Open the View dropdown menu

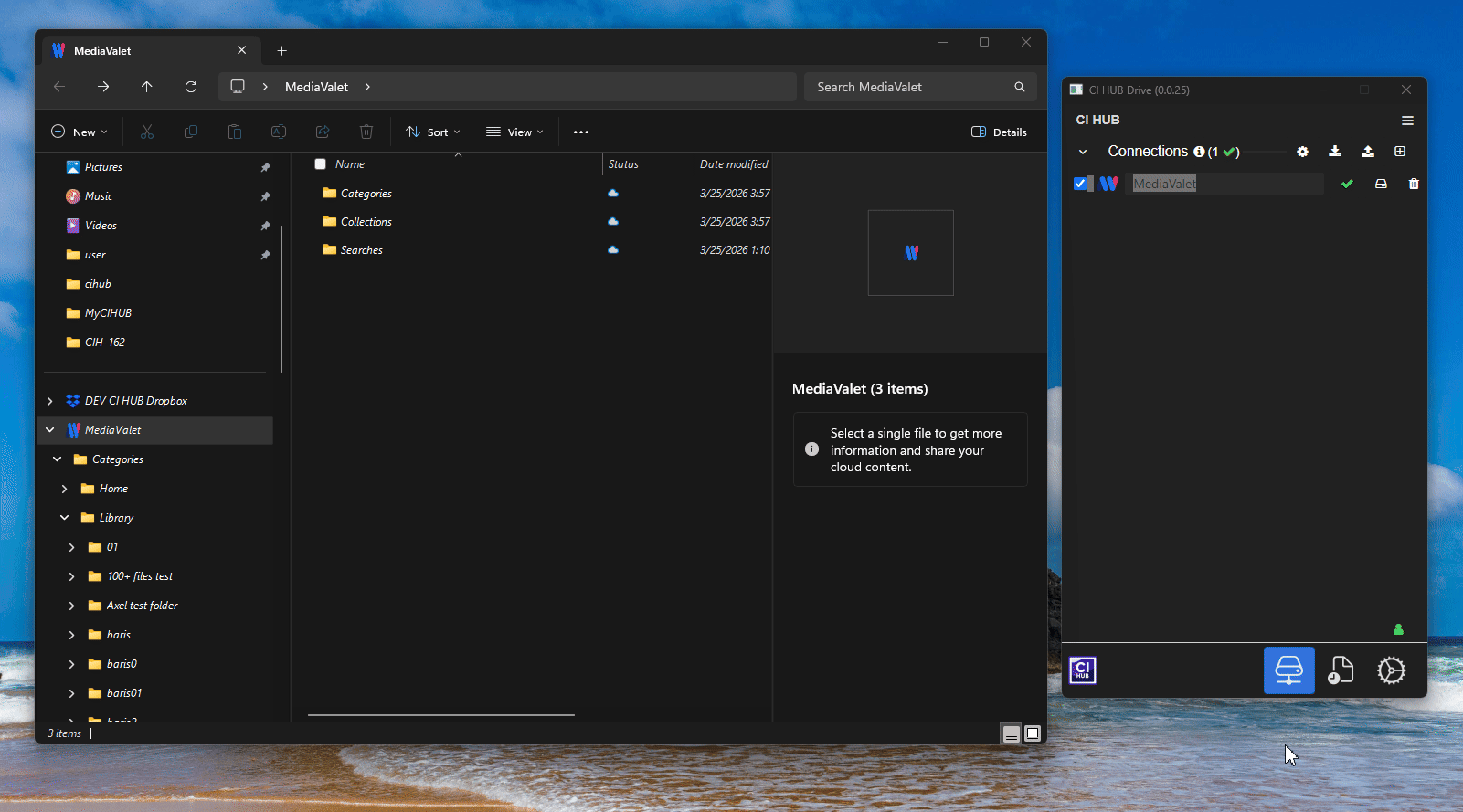point(514,132)
